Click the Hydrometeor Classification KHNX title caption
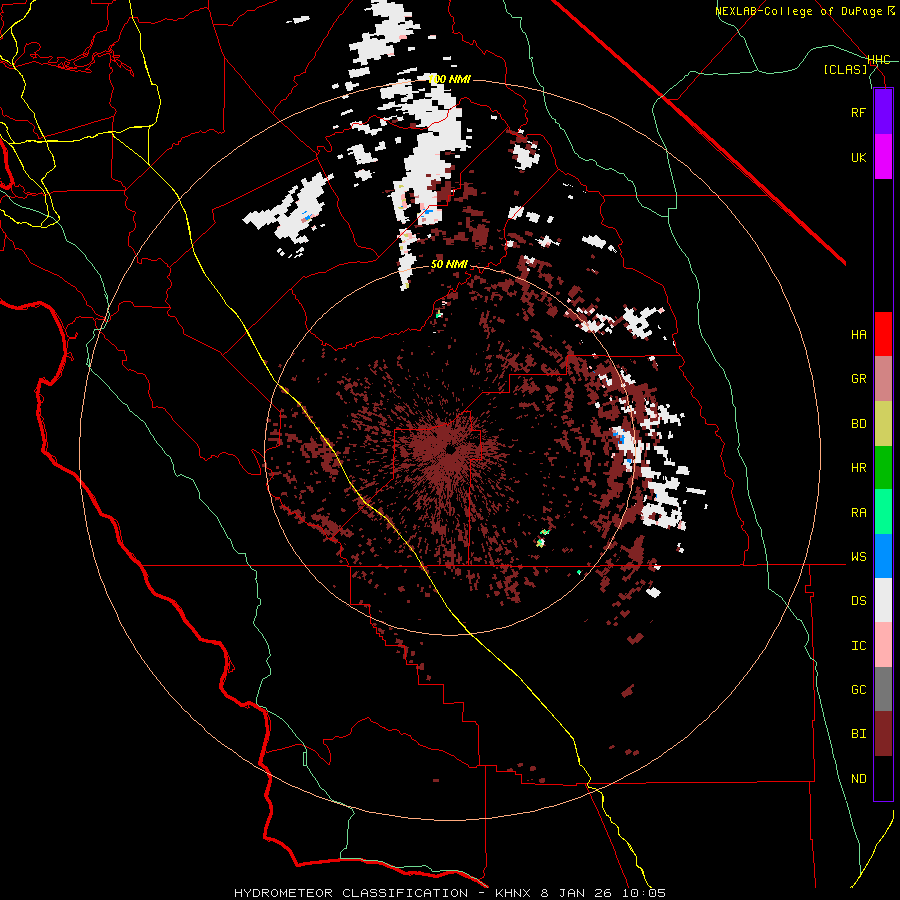 450,893
